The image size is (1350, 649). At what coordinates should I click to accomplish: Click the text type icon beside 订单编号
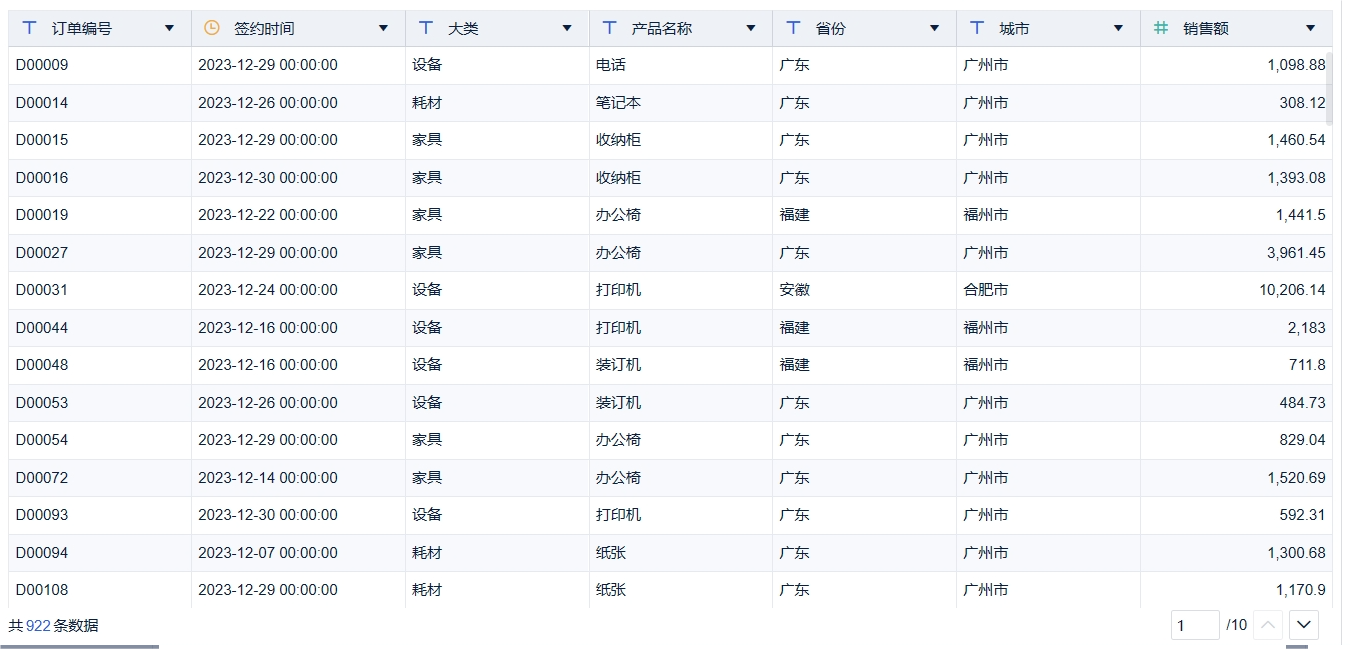click(29, 28)
